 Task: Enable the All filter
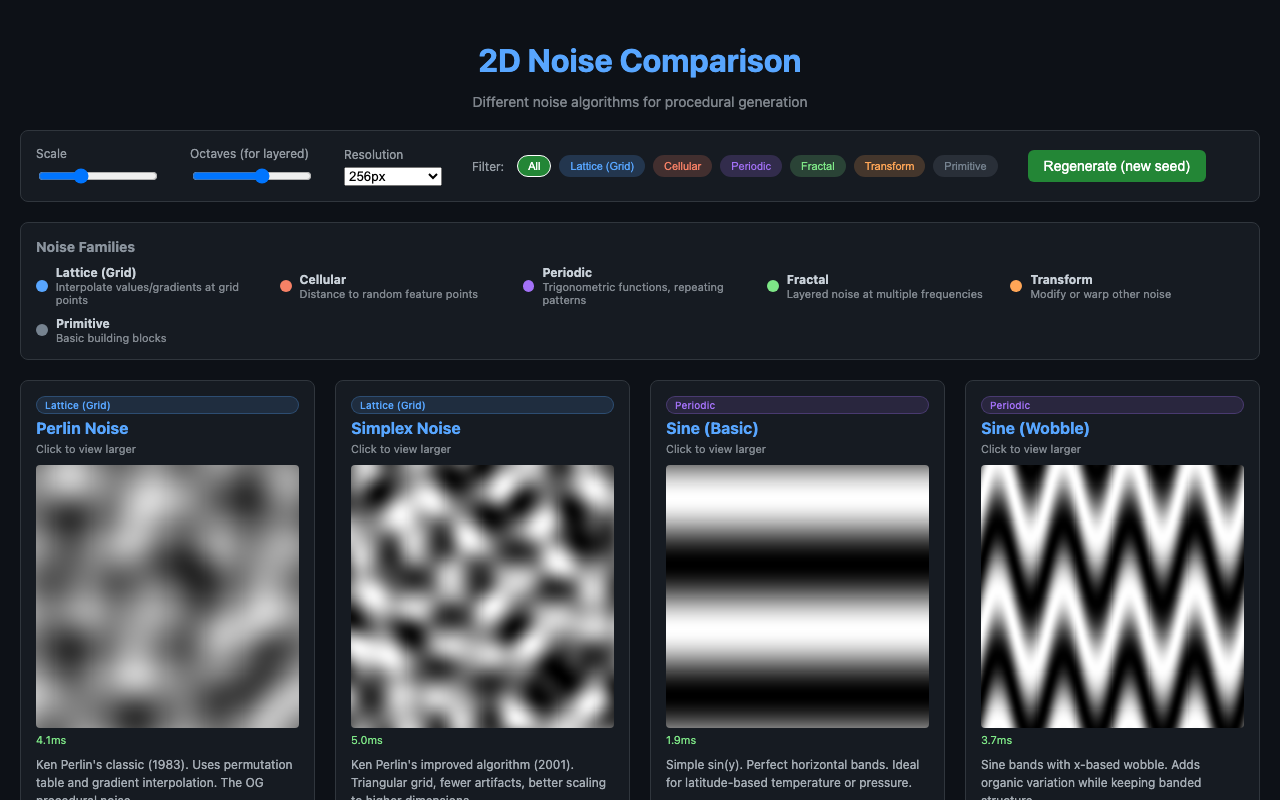click(x=533, y=166)
